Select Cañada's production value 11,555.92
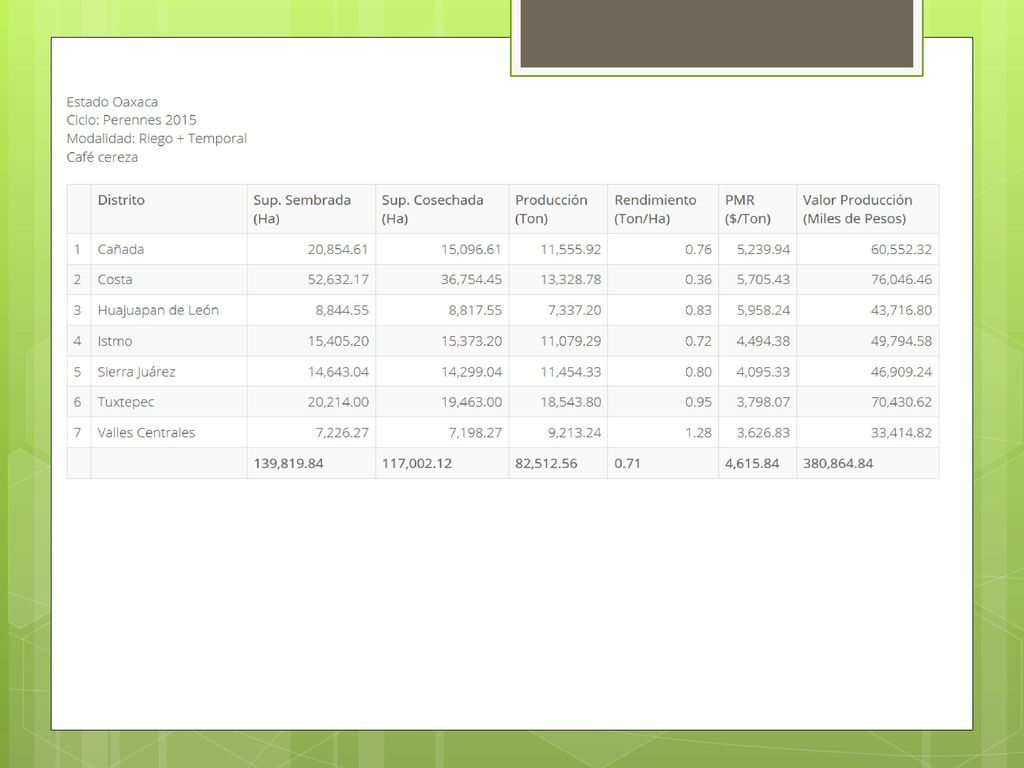Viewport: 1024px width, 768px height. (571, 249)
